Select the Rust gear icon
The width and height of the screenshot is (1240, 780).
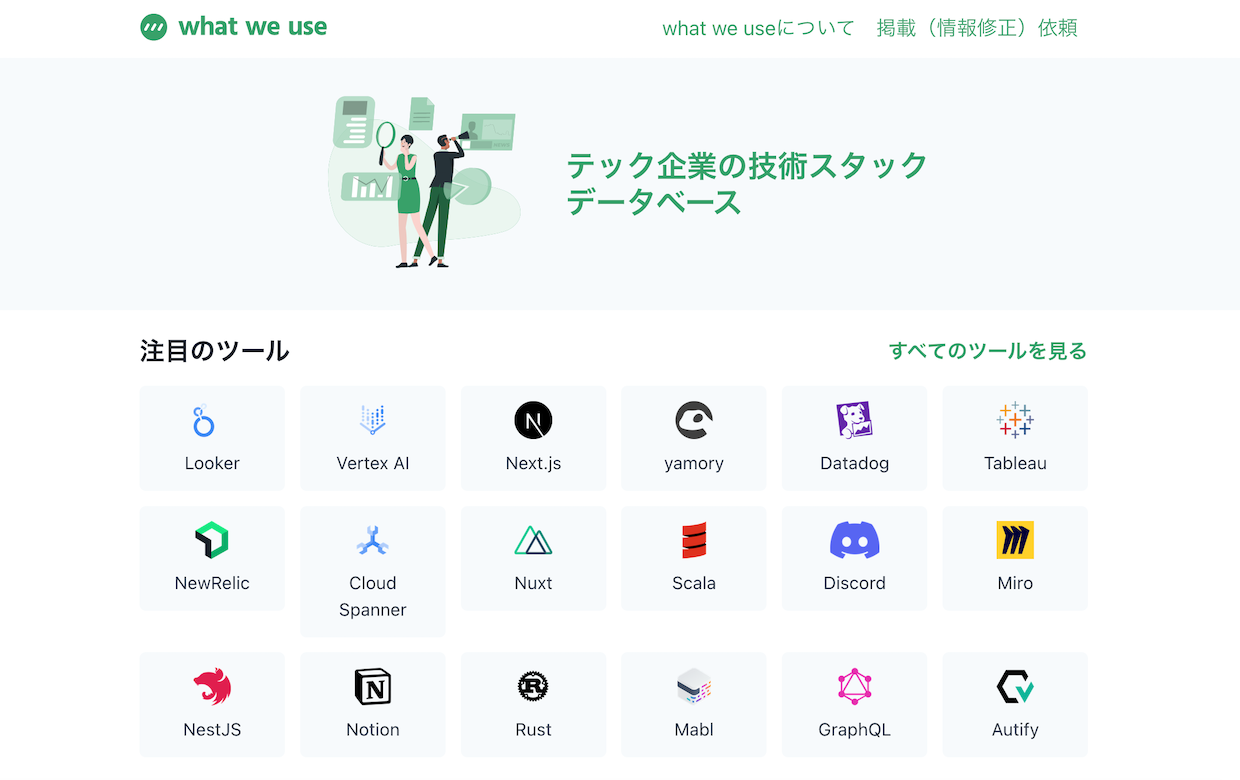click(533, 687)
